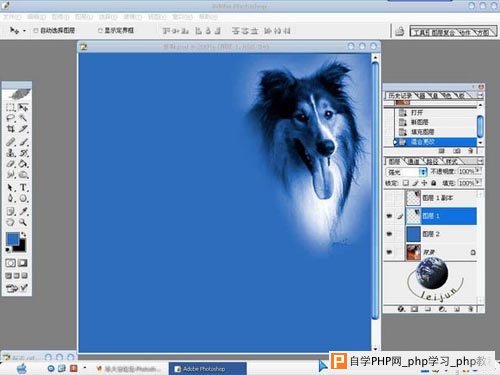Select the Magic Wand tool
500x375 pixels.
coord(23,118)
